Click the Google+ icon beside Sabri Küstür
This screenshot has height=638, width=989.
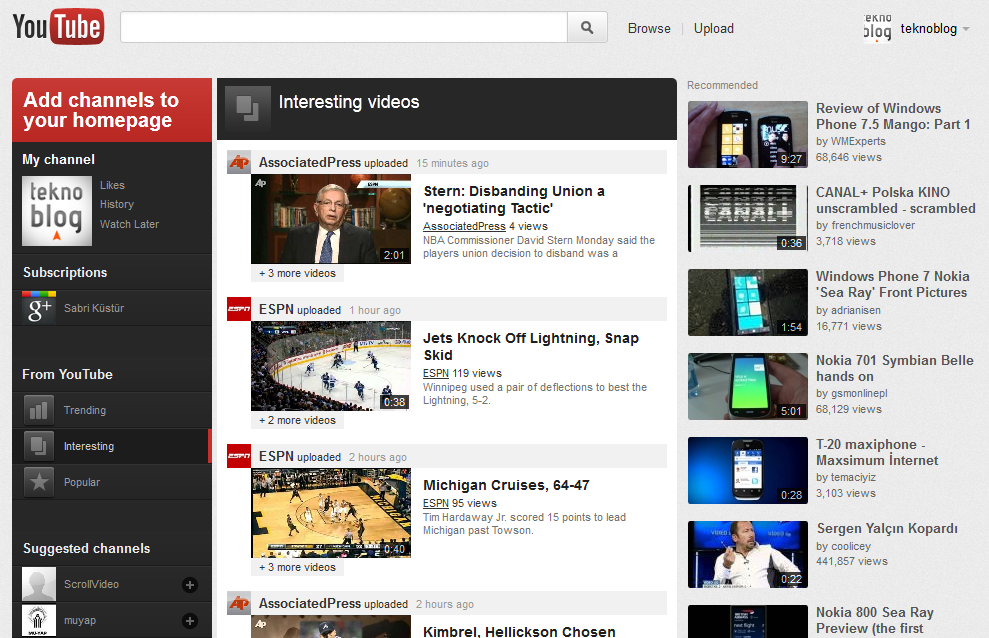[39, 308]
